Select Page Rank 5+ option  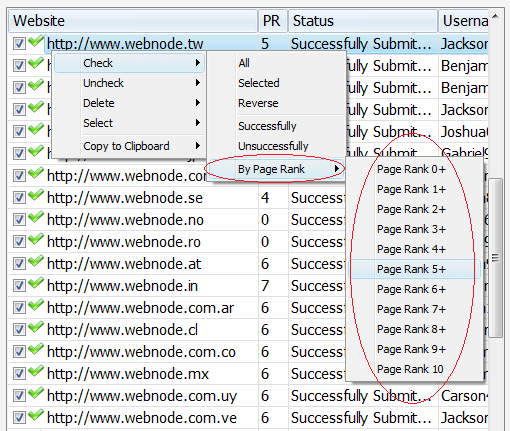click(414, 269)
